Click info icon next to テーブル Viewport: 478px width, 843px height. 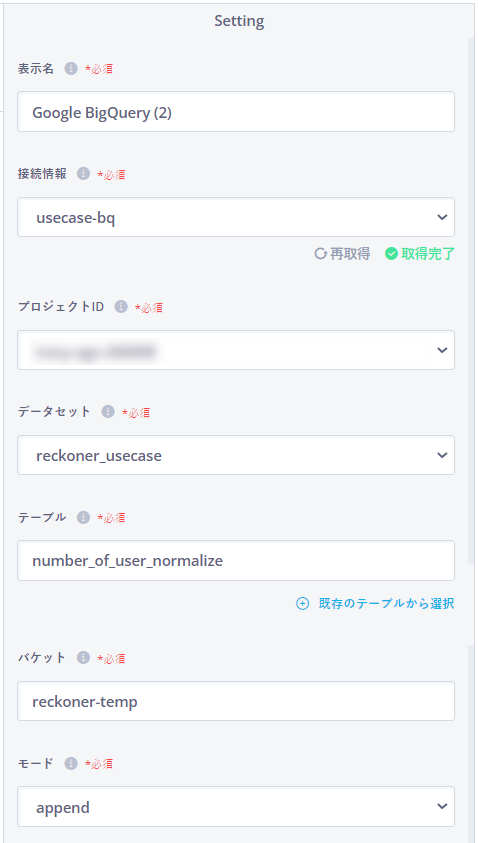(83, 517)
